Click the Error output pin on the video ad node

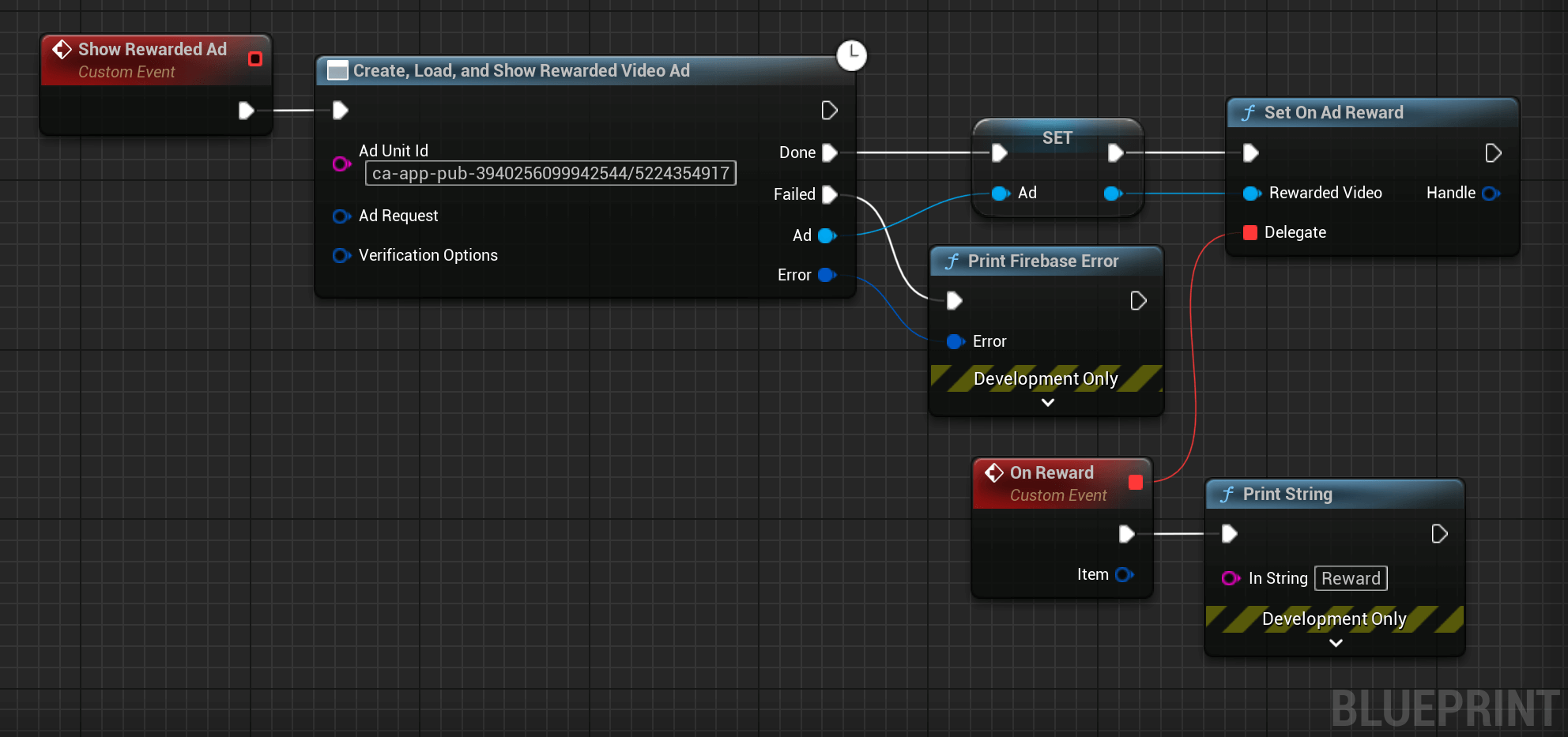click(827, 275)
